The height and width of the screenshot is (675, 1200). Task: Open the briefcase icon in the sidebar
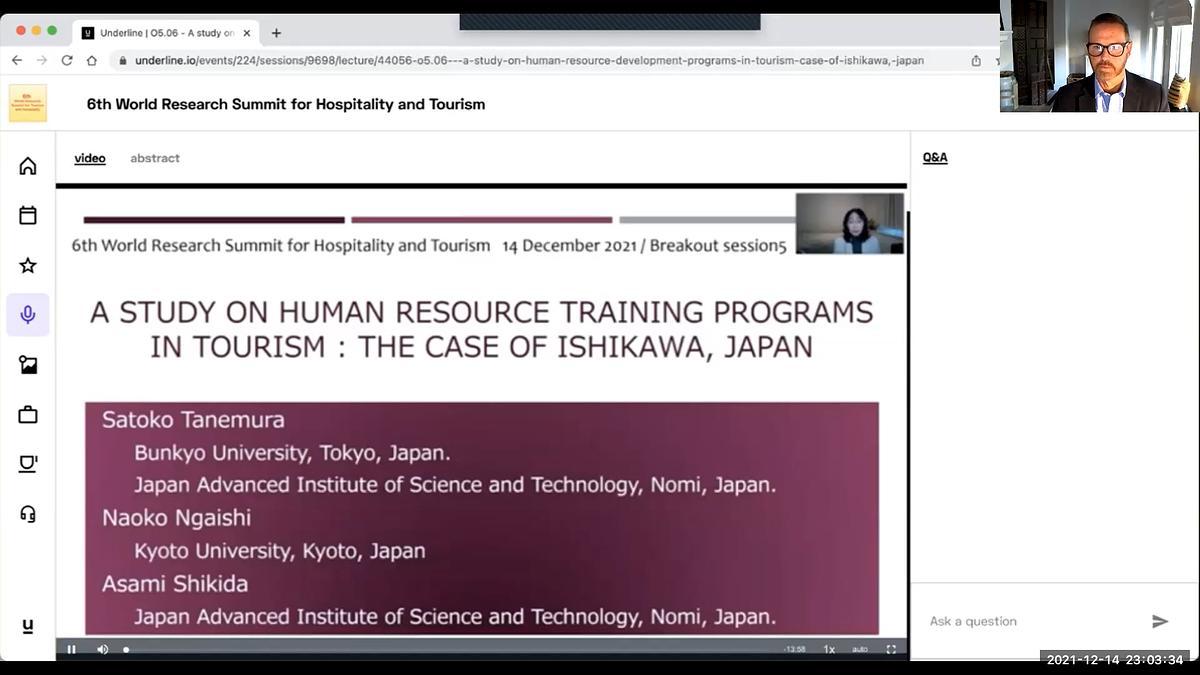point(28,415)
